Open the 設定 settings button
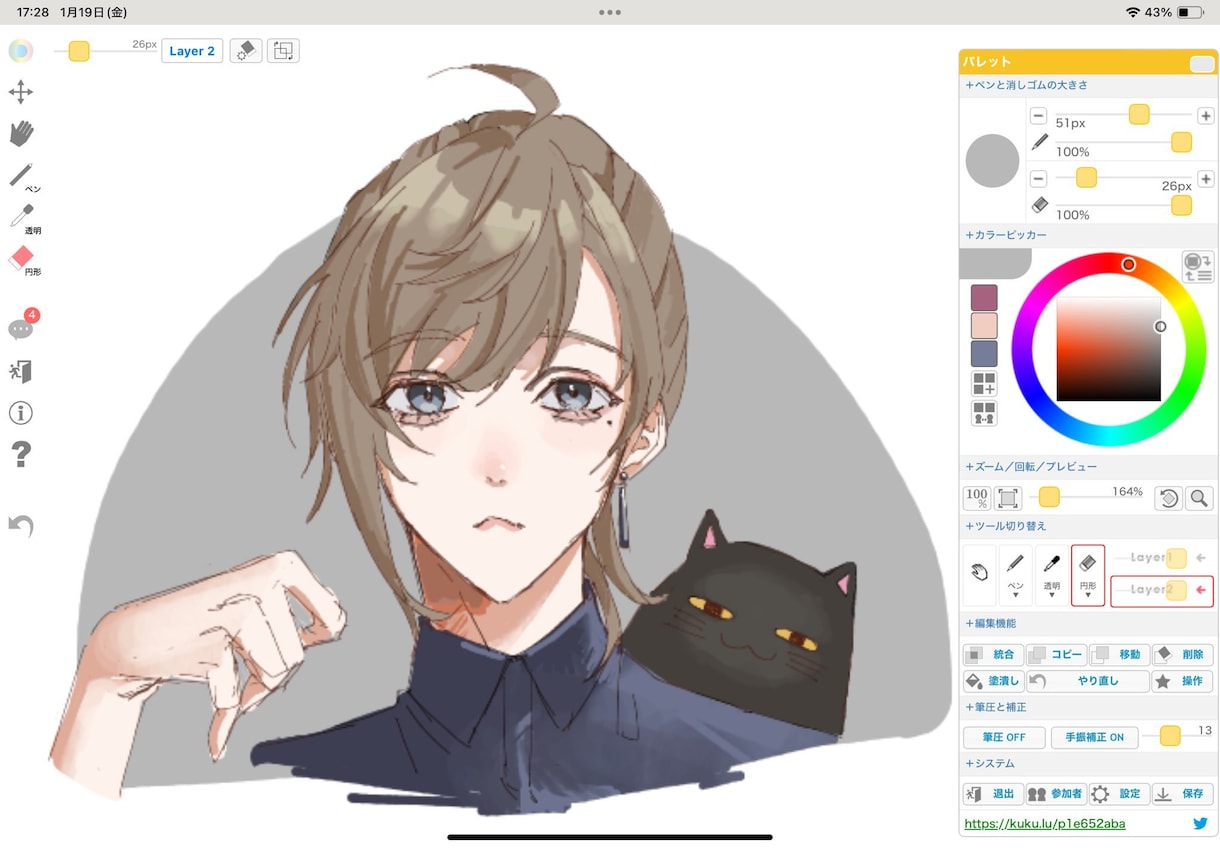The height and width of the screenshot is (848, 1220). pos(1119,794)
